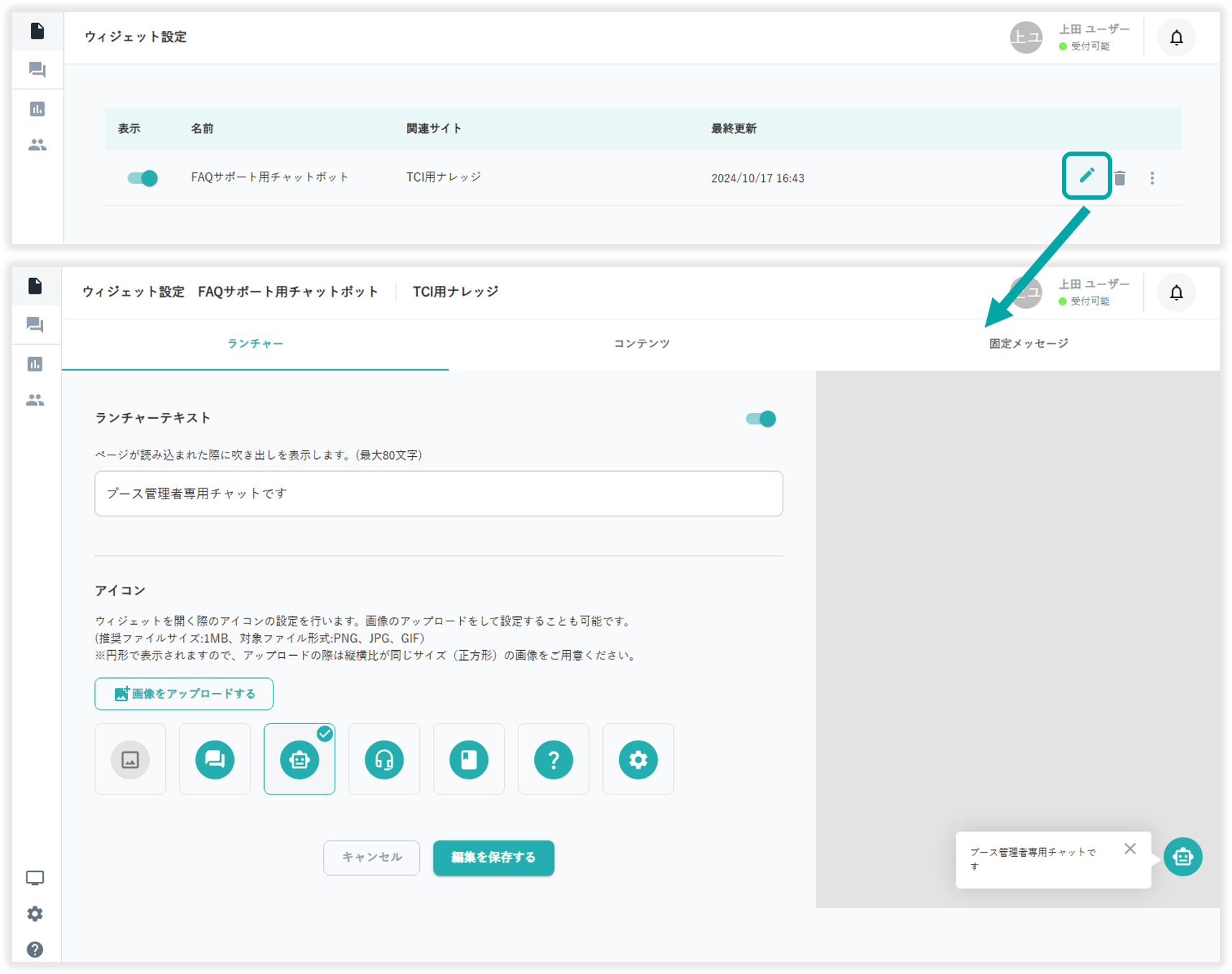Click the 2024/10/17 16:43 timestamp cell
This screenshot has height=974, width=1232.
point(757,178)
